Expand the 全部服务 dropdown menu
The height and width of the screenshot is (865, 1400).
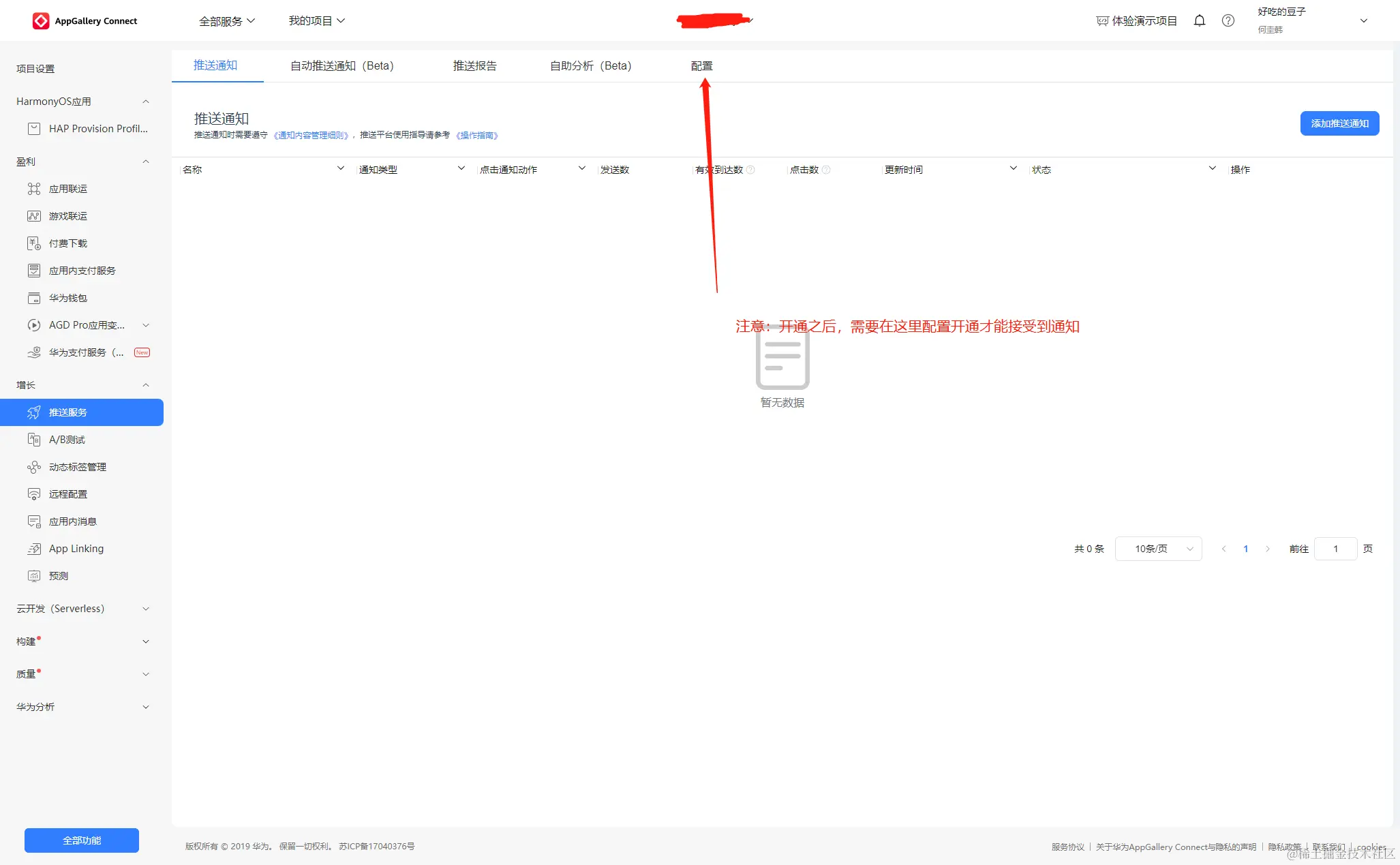click(x=226, y=21)
